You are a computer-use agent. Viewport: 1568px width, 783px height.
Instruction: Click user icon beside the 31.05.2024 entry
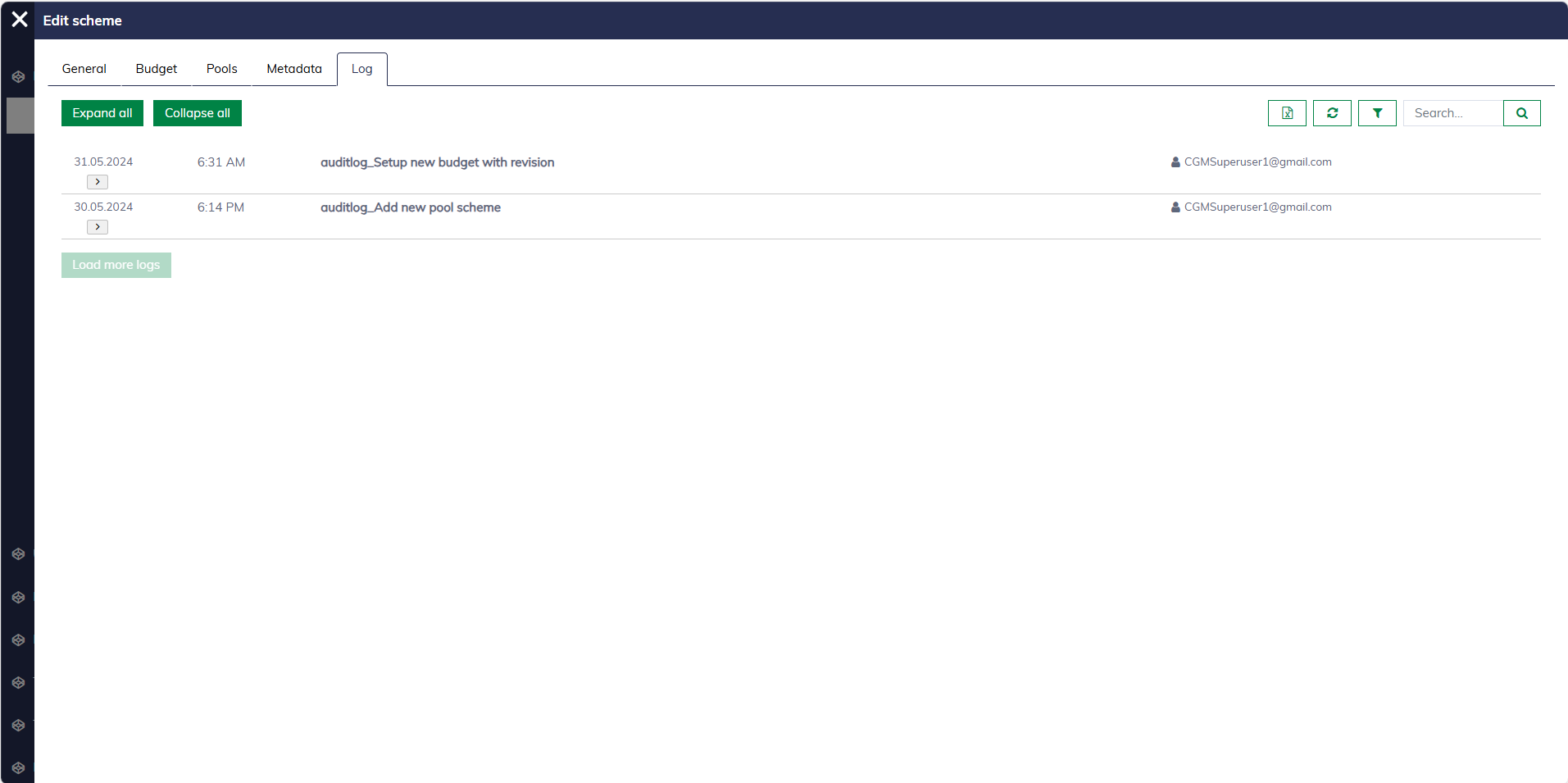[1175, 162]
